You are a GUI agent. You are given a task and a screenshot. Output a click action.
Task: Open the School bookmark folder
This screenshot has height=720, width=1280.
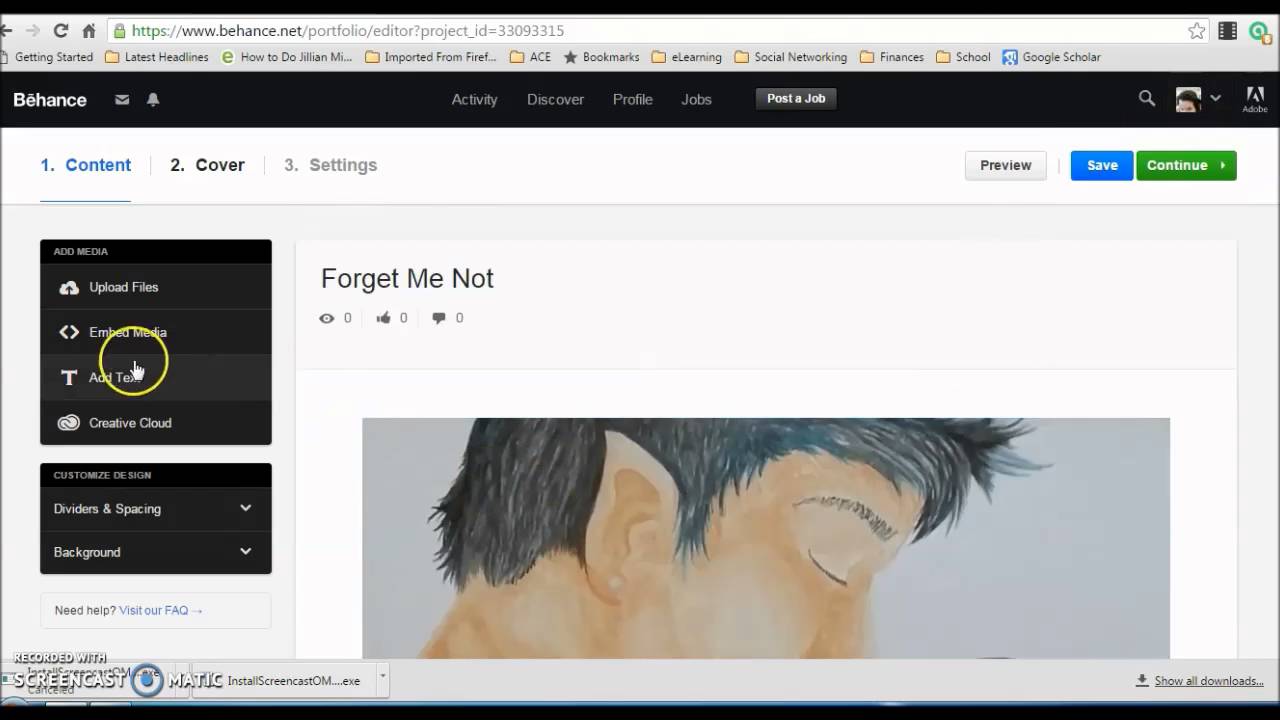pos(963,57)
